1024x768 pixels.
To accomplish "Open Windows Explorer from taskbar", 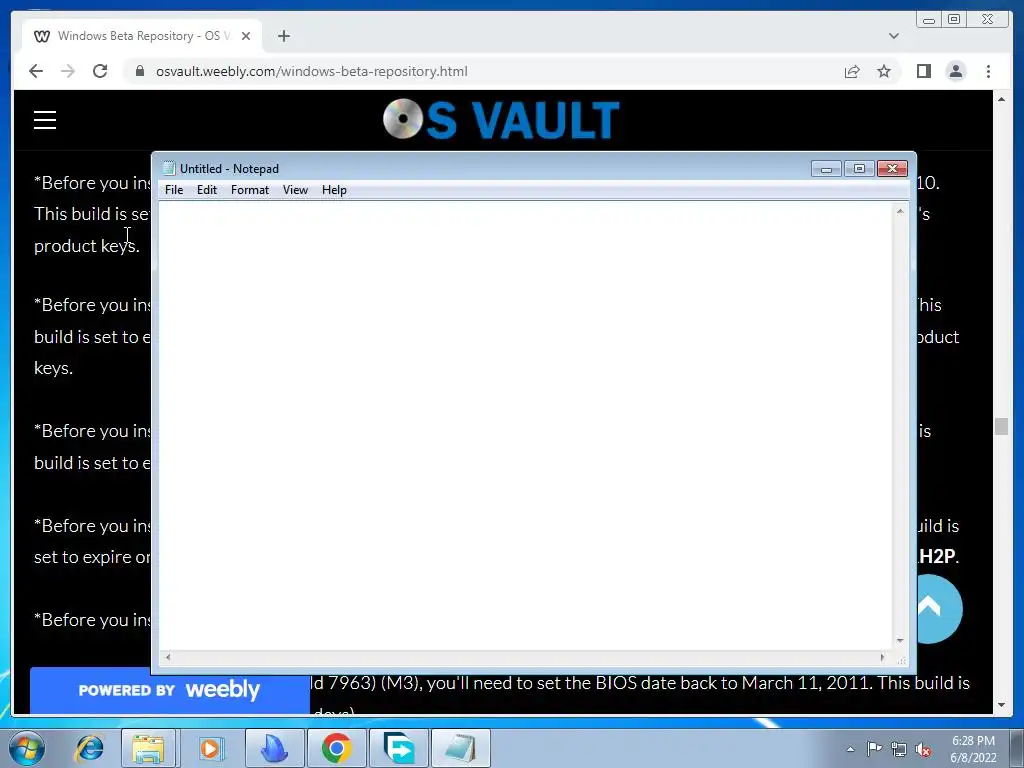I will (148, 748).
